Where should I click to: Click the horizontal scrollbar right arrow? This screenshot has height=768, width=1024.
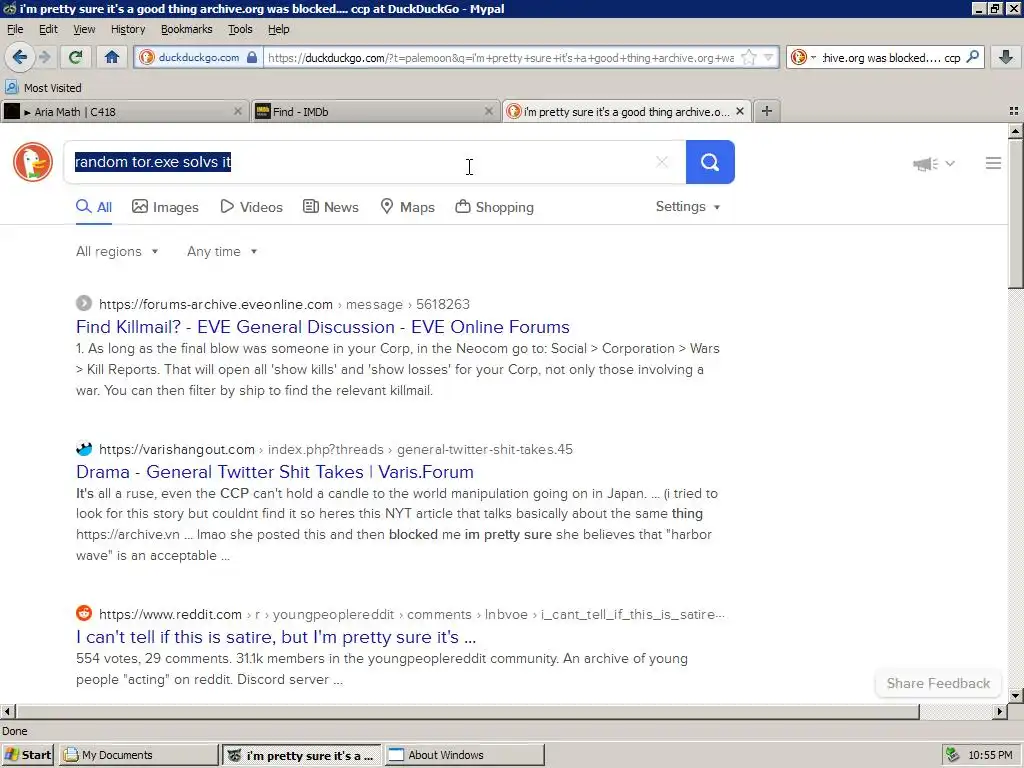pyautogui.click(x=1000, y=711)
